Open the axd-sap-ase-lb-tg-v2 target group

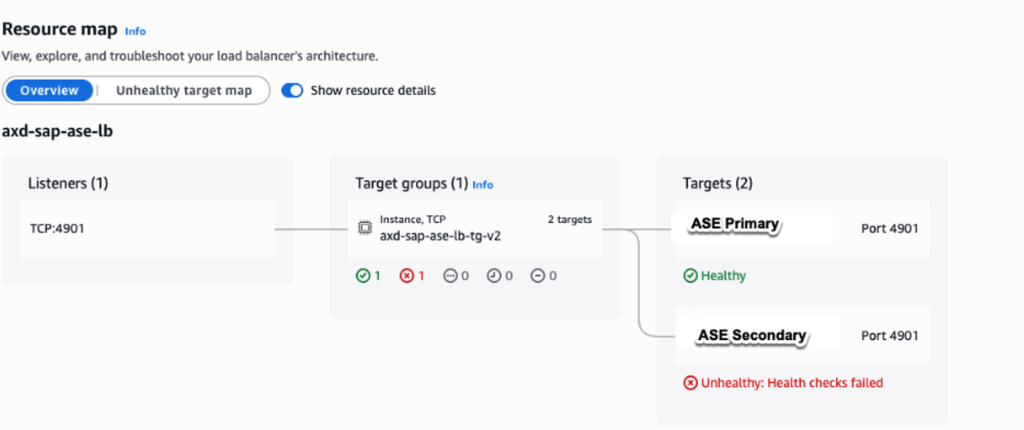(441, 236)
